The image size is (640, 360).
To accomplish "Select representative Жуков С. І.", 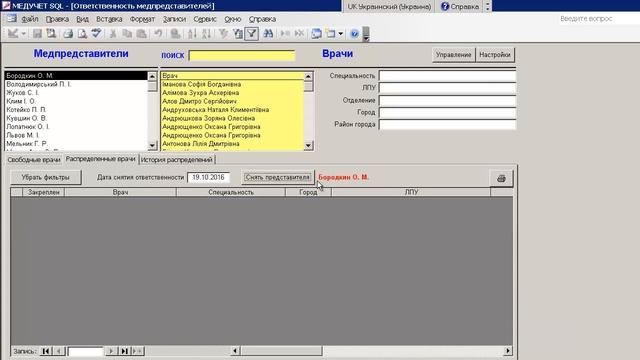I will click(76, 93).
